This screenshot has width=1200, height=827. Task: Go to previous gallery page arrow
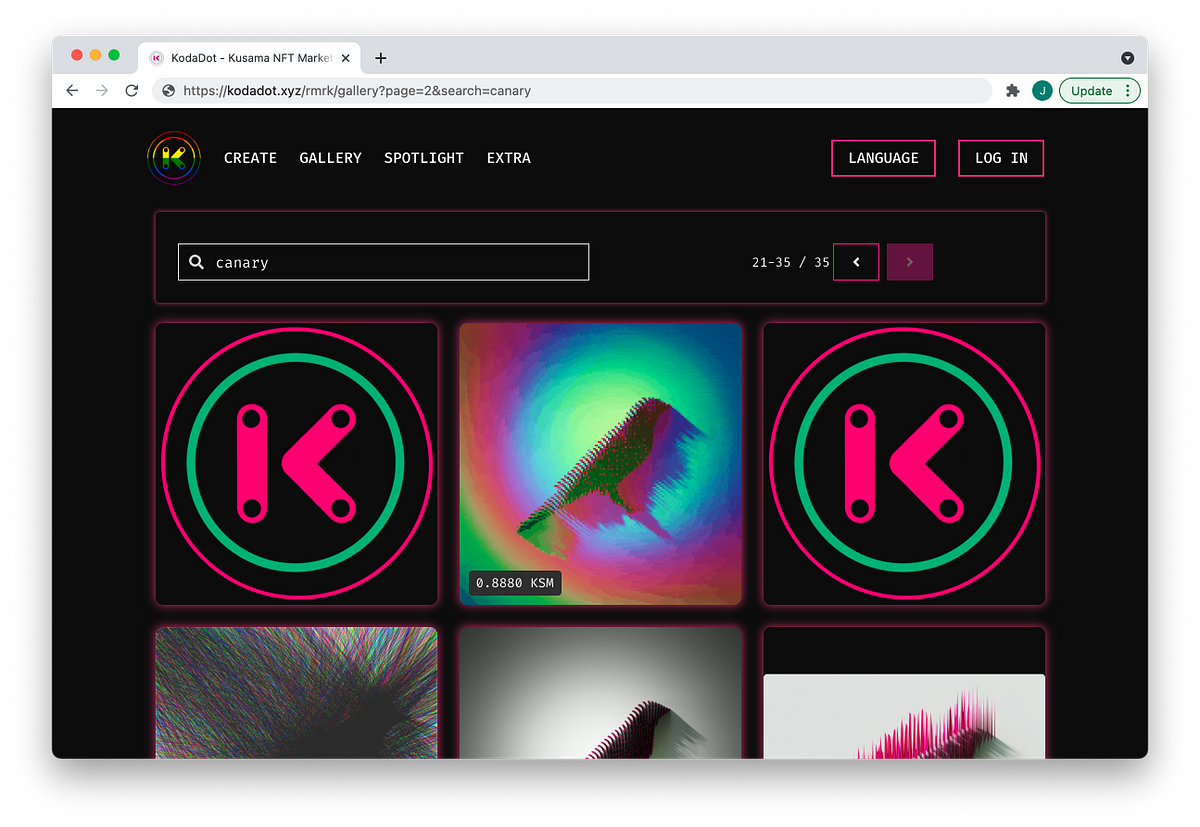pyautogui.click(x=856, y=262)
